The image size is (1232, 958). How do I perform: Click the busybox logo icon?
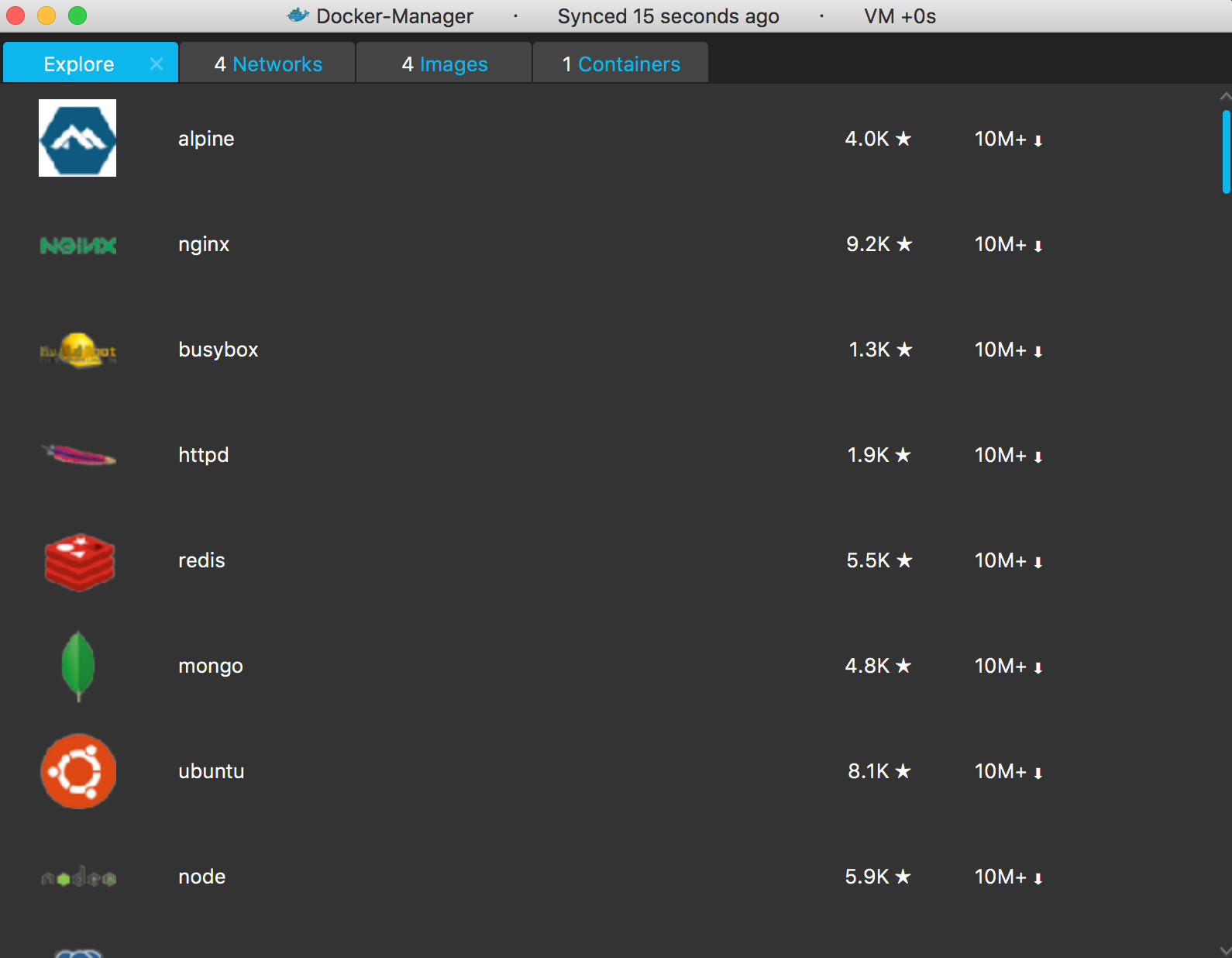pos(77,350)
